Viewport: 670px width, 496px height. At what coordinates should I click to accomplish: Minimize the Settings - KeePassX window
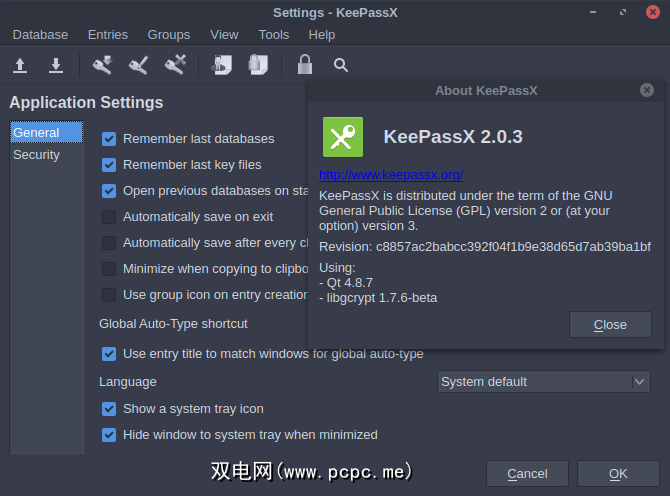pos(593,12)
